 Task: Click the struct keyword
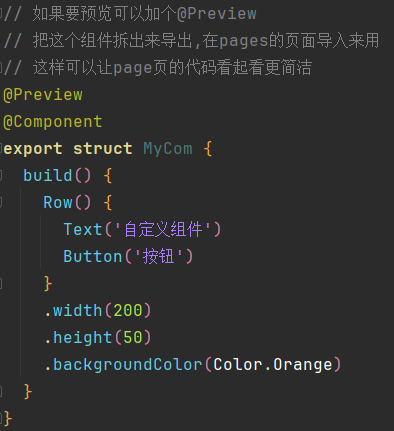(x=103, y=149)
